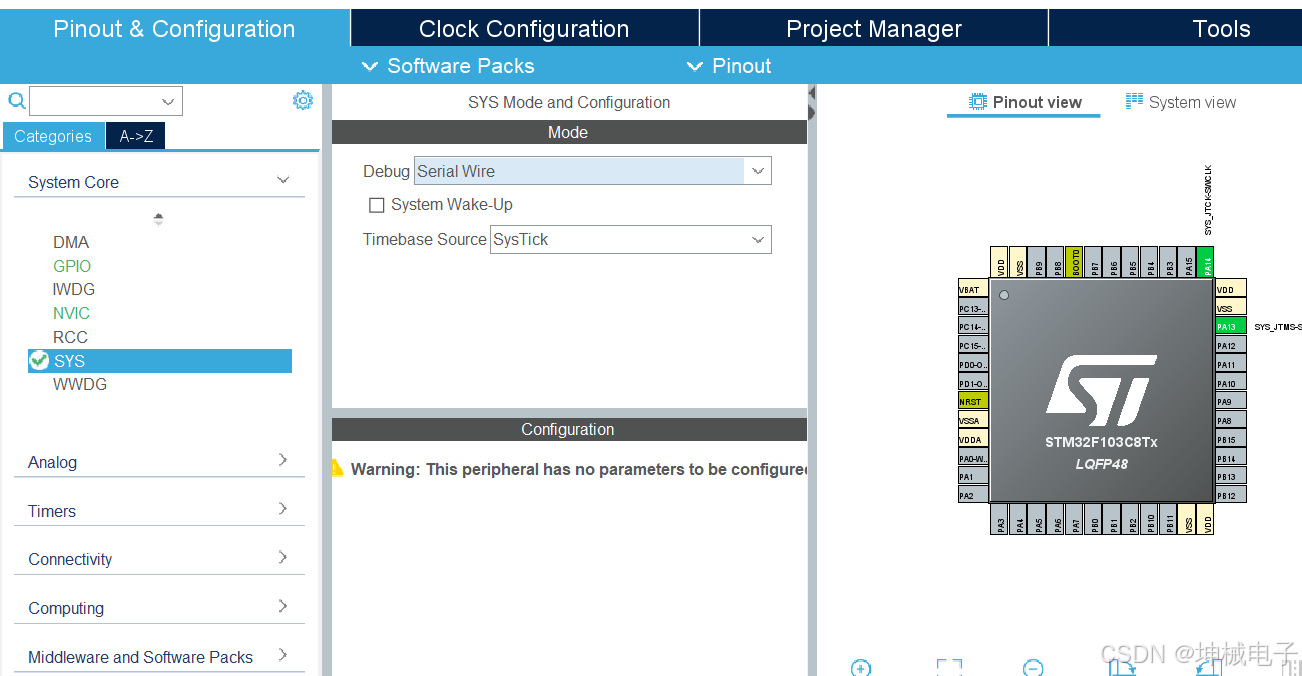Click the VSSA pin on chip

click(x=973, y=421)
